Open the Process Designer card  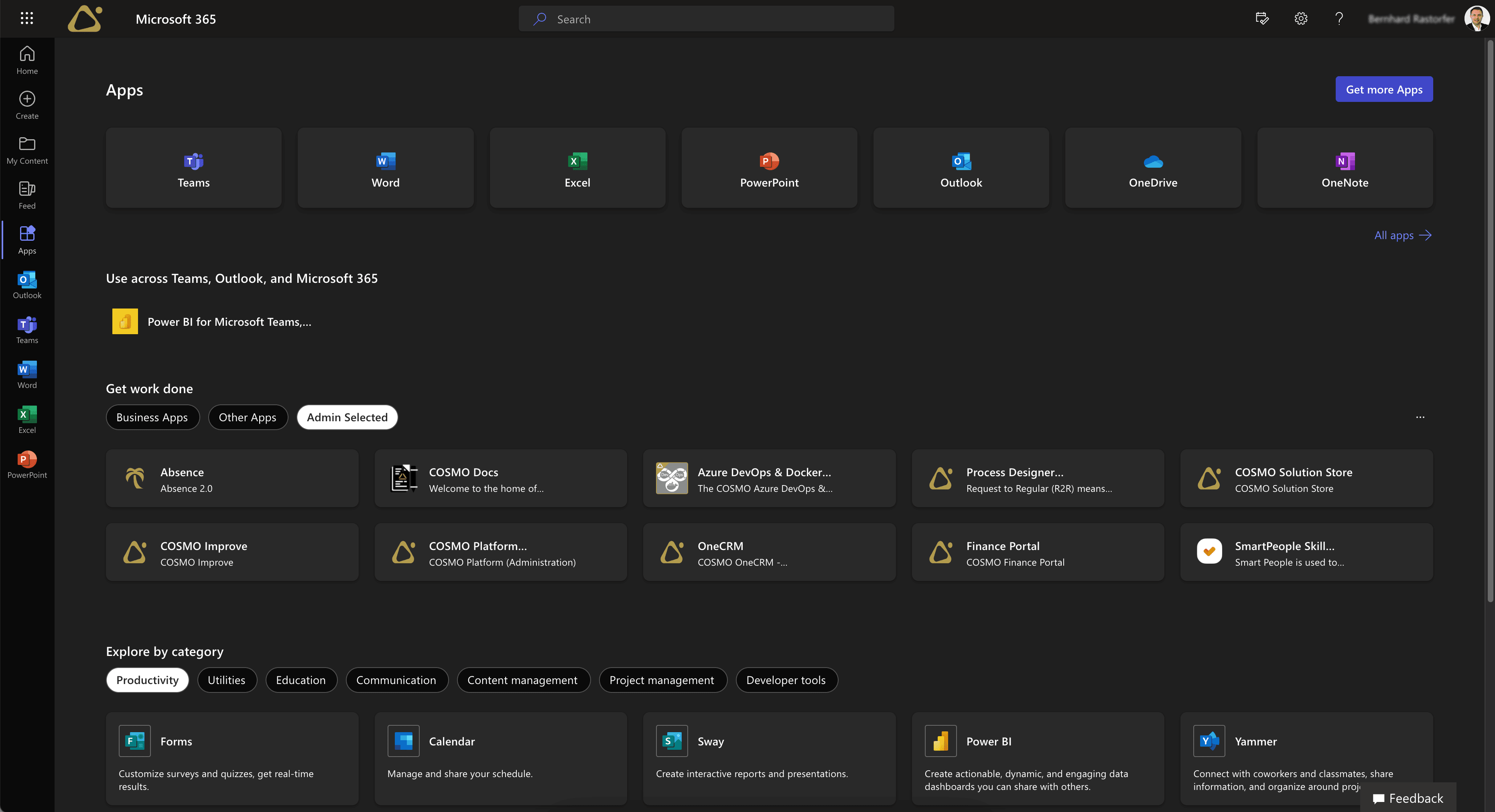tap(1038, 479)
